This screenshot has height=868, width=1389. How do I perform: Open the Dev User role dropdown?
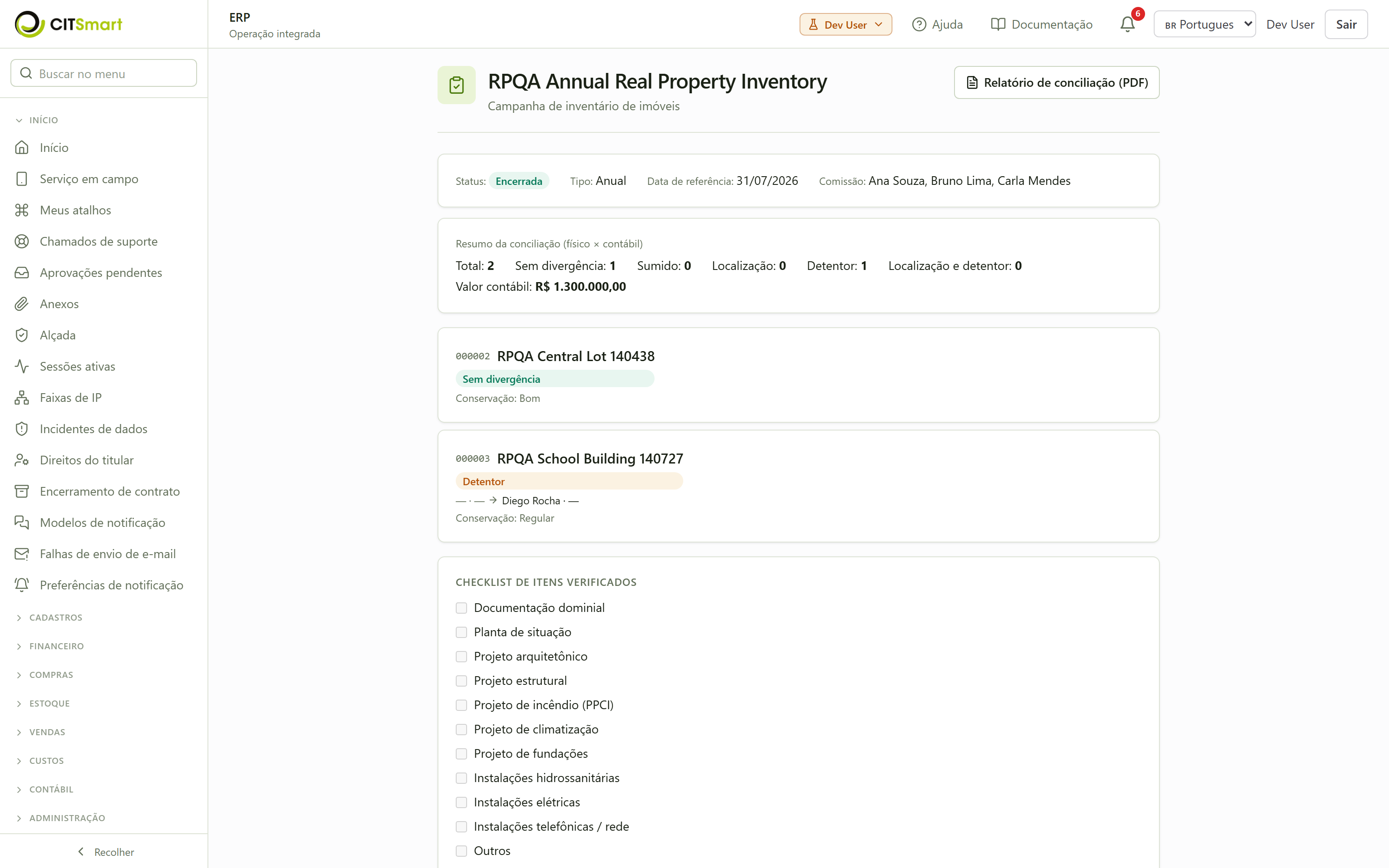[x=846, y=24]
